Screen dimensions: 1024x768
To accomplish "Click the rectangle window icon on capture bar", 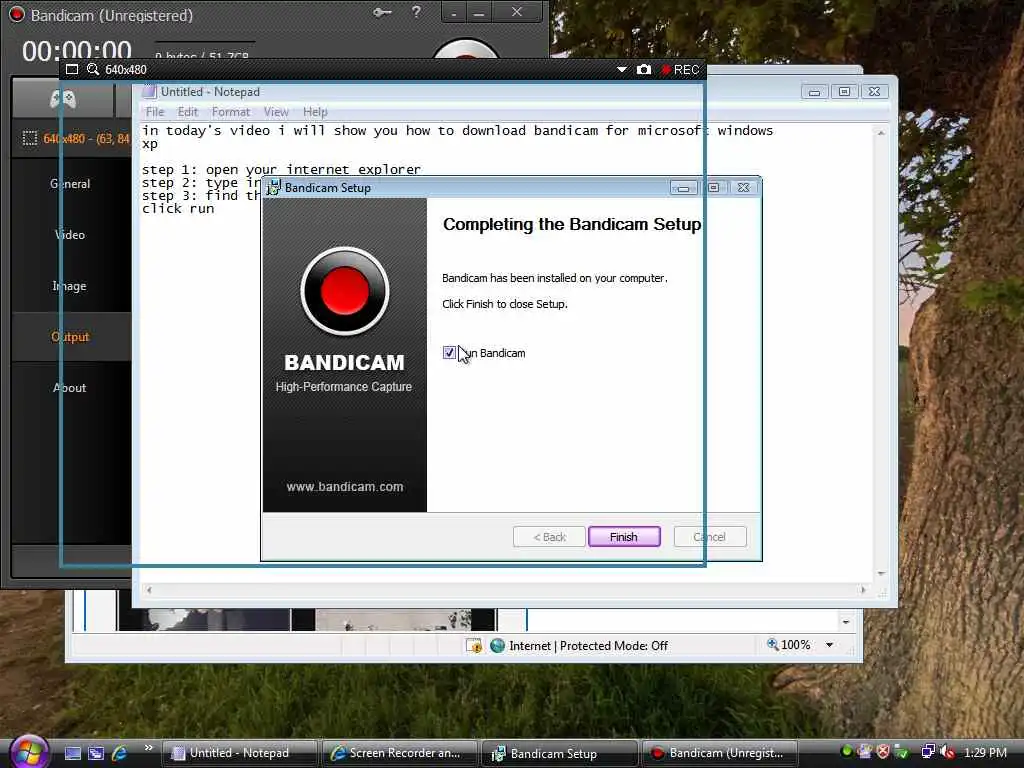I will coord(72,69).
